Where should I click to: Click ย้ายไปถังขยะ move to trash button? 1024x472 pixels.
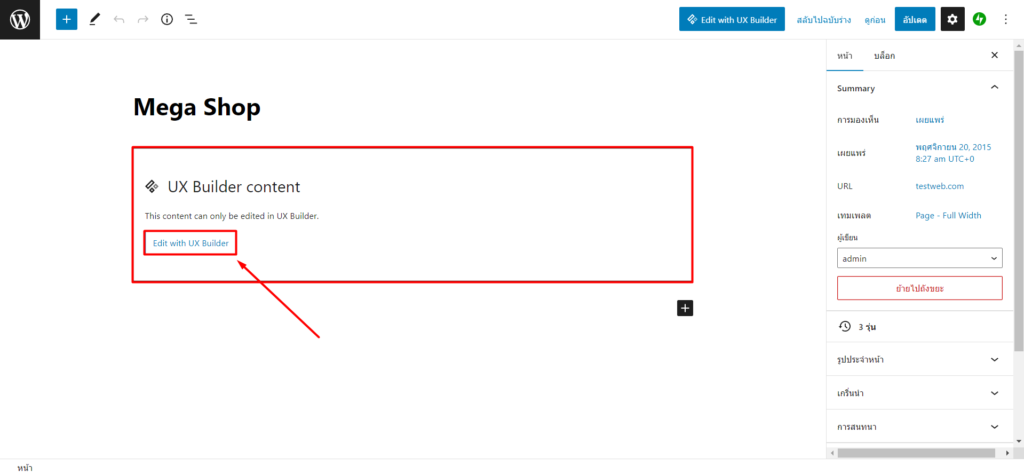pos(920,288)
